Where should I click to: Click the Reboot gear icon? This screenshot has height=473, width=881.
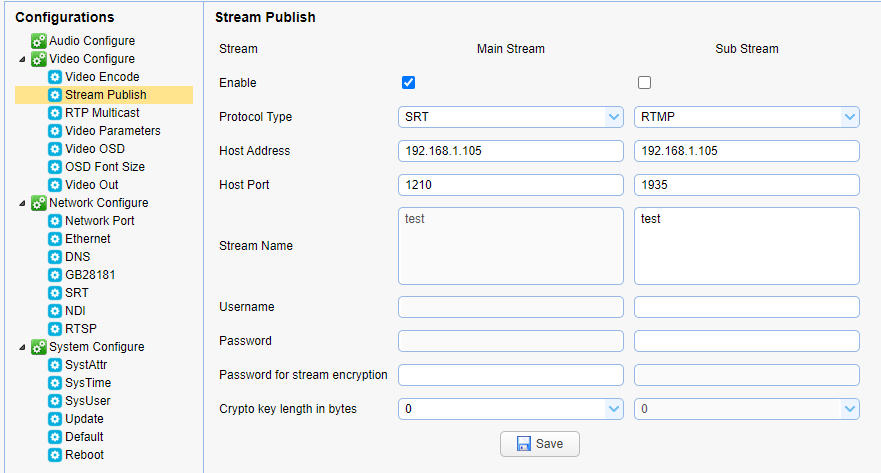[55, 455]
